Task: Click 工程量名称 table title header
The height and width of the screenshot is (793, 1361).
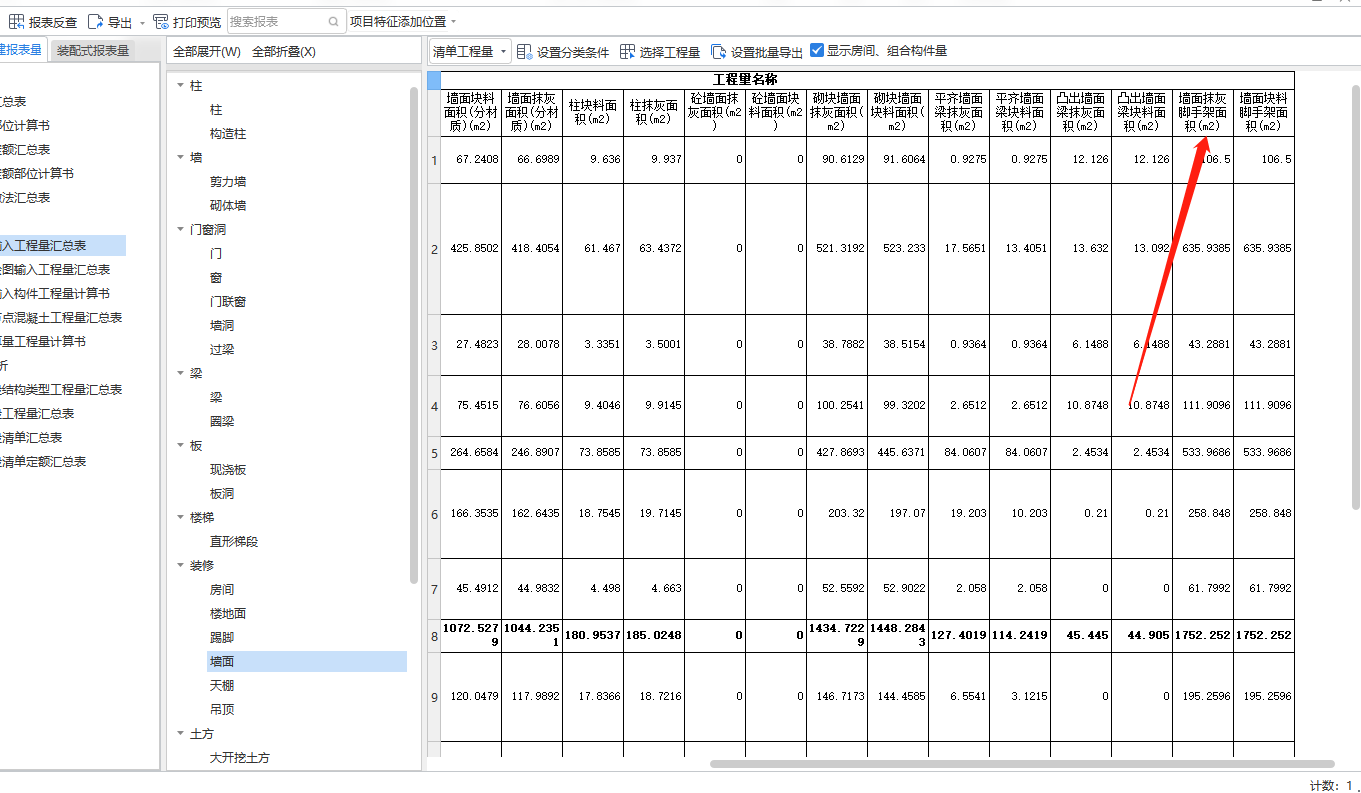Action: click(745, 79)
